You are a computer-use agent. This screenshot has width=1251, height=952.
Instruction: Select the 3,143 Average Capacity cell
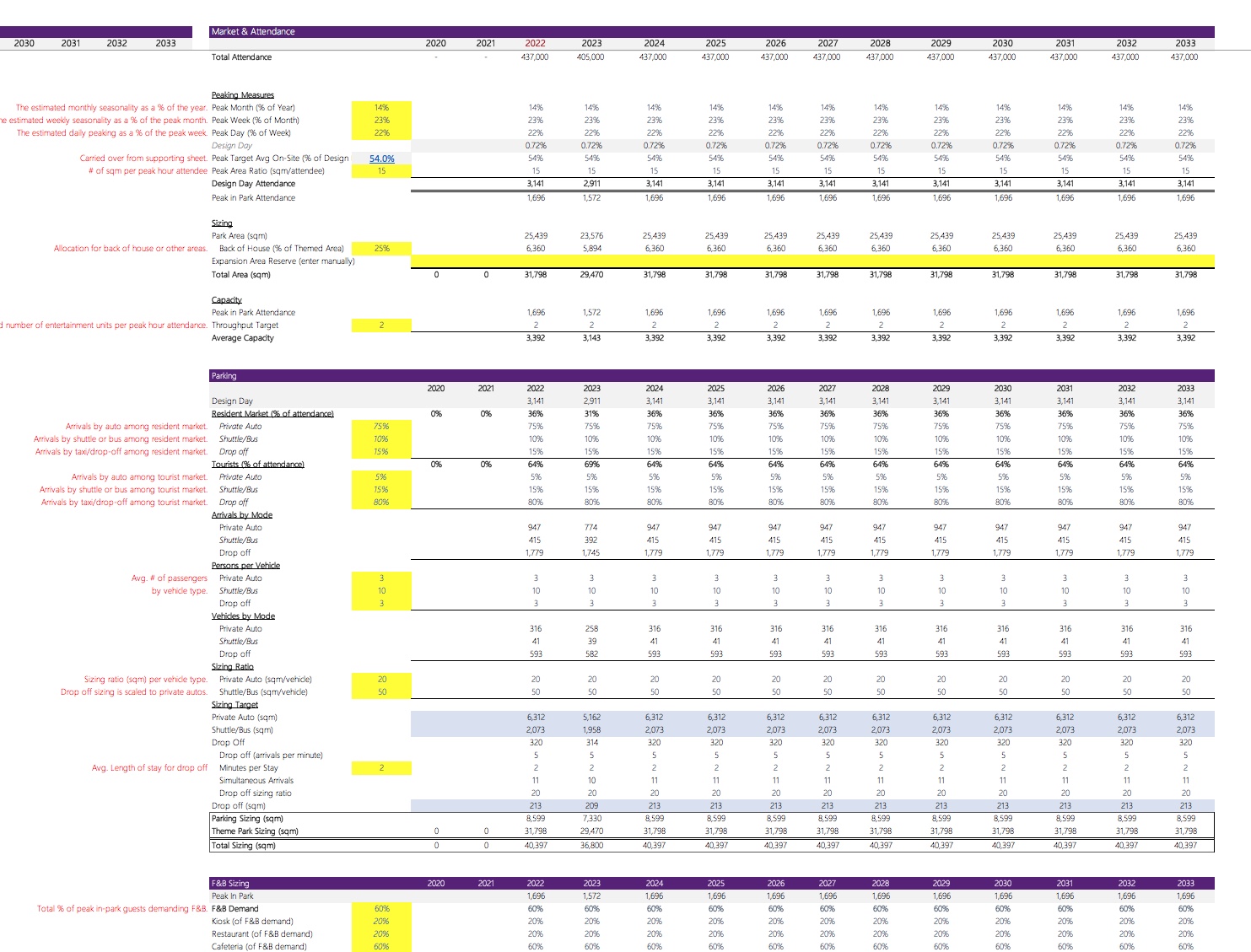591,338
